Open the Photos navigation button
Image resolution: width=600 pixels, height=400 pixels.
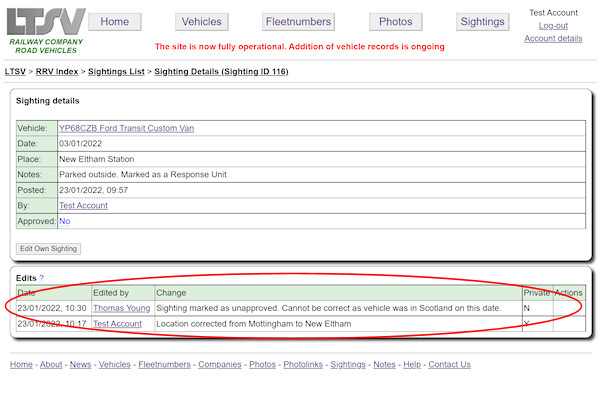tap(395, 22)
